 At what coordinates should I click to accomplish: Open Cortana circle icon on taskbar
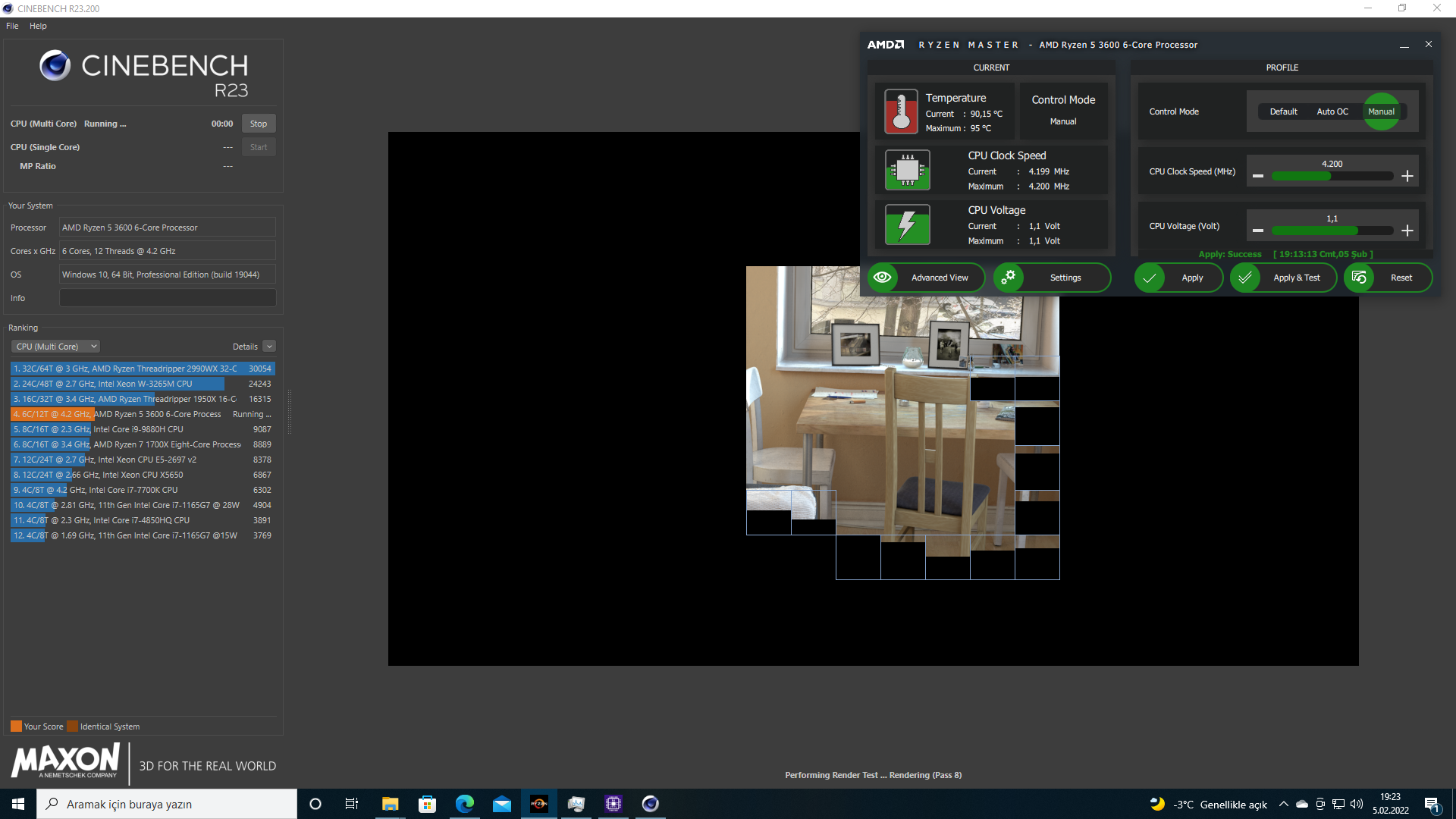tap(315, 804)
